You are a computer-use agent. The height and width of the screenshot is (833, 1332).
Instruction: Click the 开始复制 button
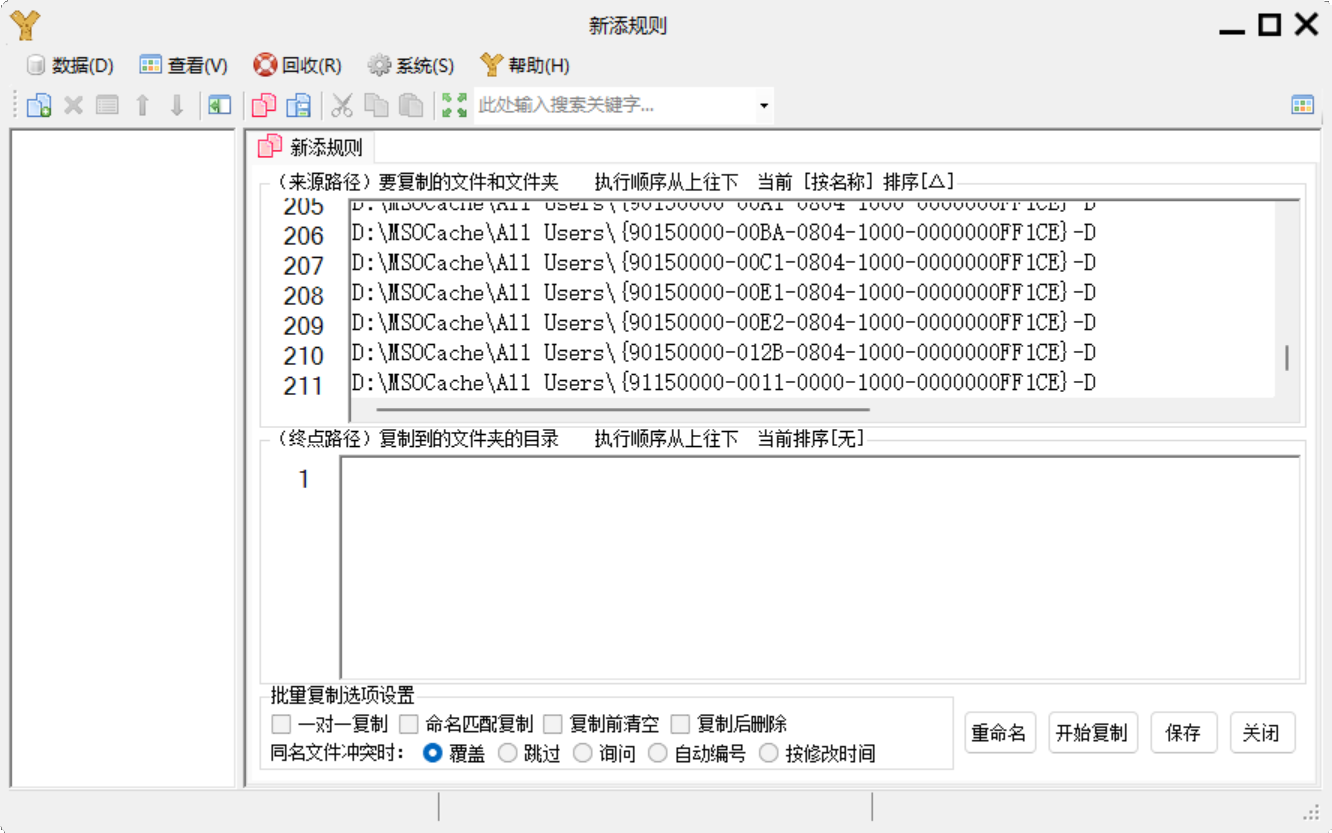(x=1092, y=733)
